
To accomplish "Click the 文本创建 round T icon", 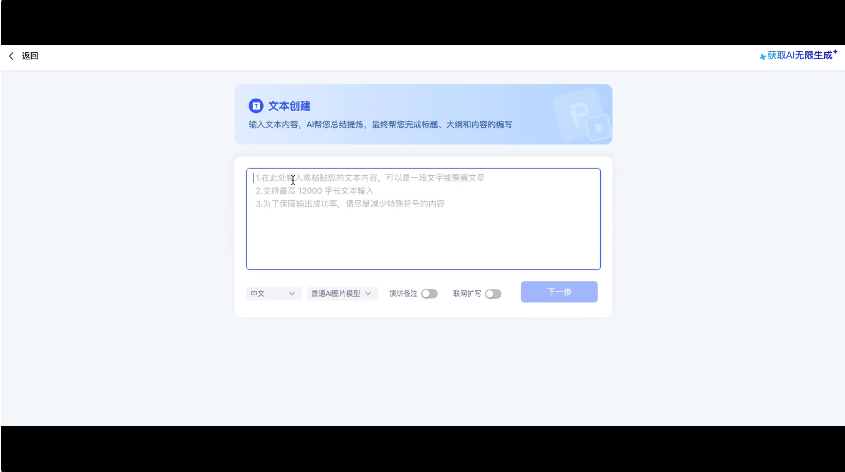I will [256, 106].
